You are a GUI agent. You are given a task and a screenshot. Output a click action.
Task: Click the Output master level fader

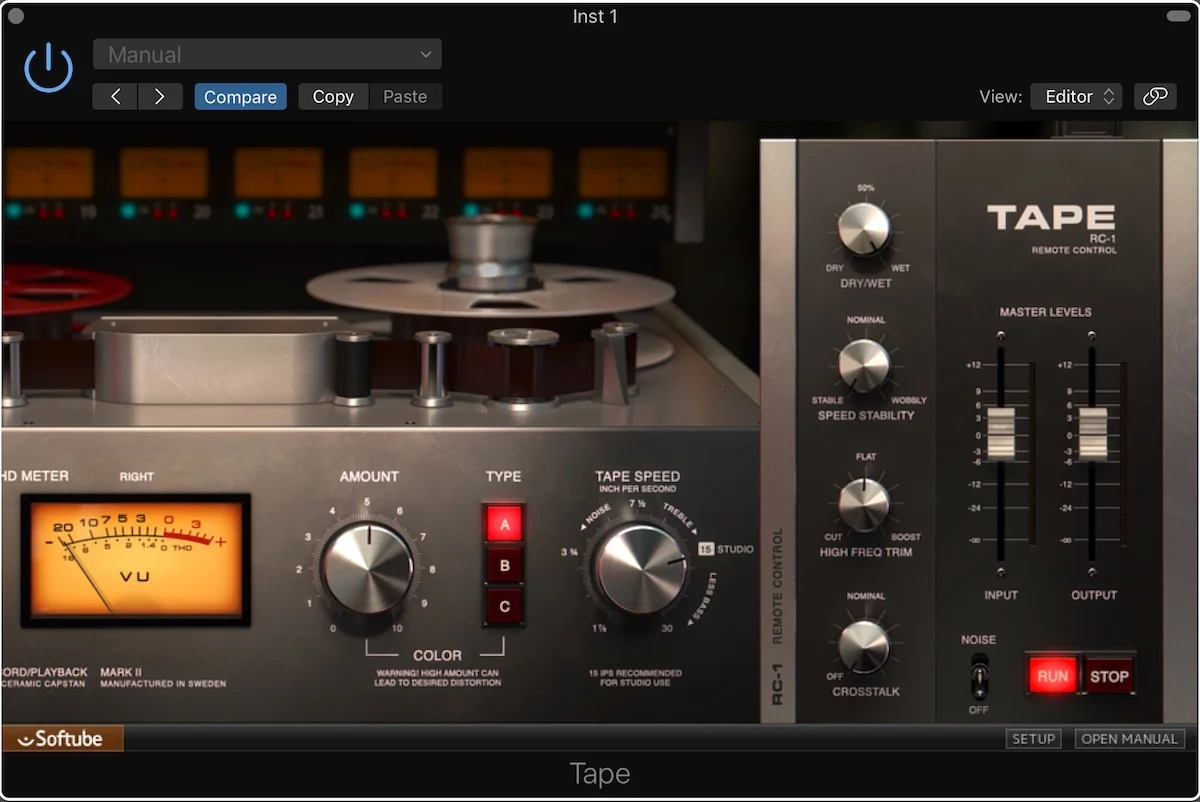1093,434
